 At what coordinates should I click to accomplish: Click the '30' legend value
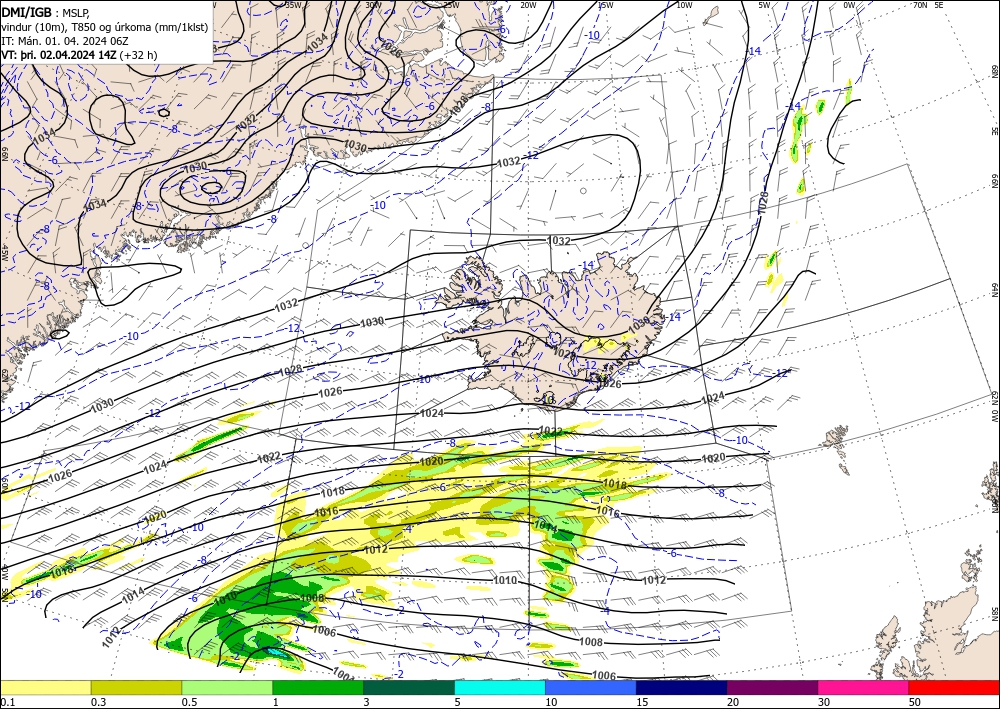824,702
